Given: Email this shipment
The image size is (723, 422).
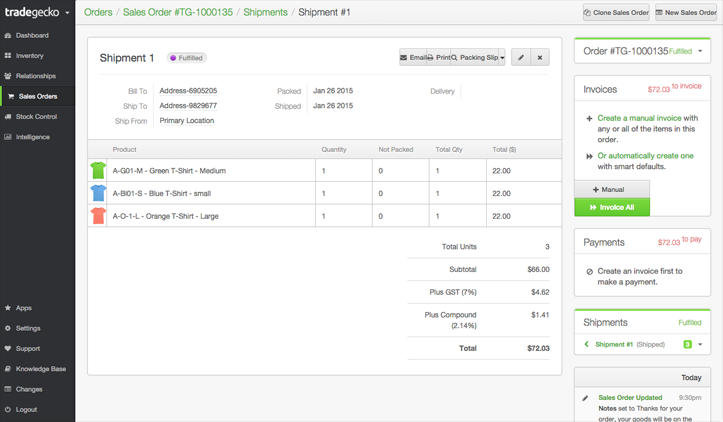Looking at the screenshot, I should 413,58.
